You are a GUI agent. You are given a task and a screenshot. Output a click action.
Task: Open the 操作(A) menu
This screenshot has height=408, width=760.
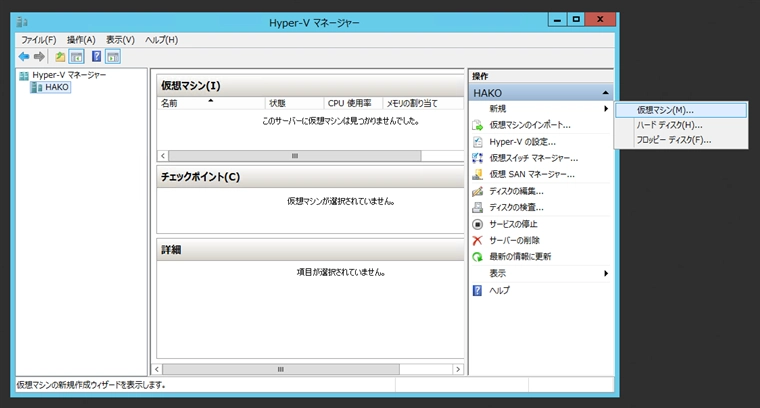[81, 40]
